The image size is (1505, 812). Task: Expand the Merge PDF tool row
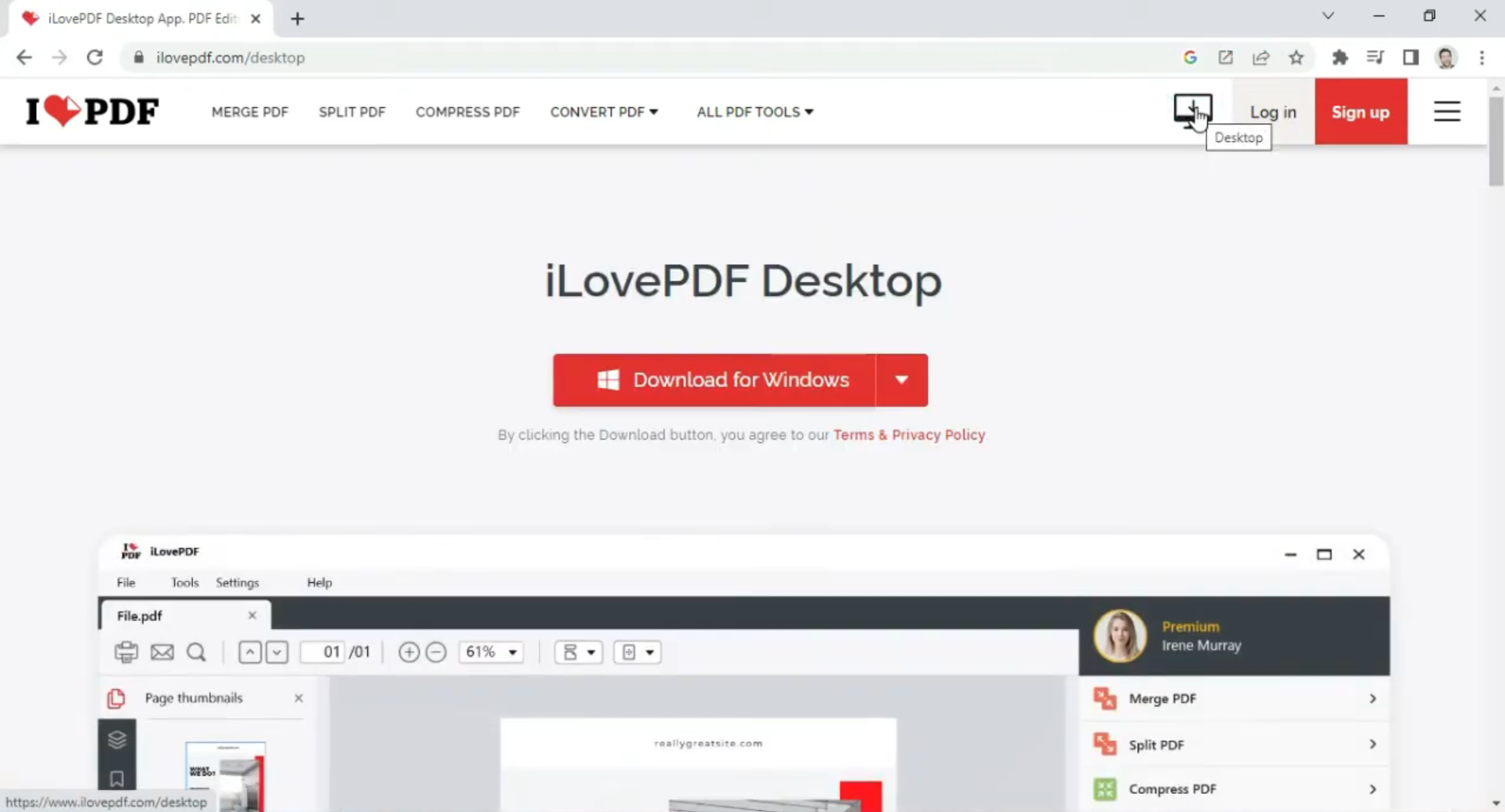coord(1234,698)
